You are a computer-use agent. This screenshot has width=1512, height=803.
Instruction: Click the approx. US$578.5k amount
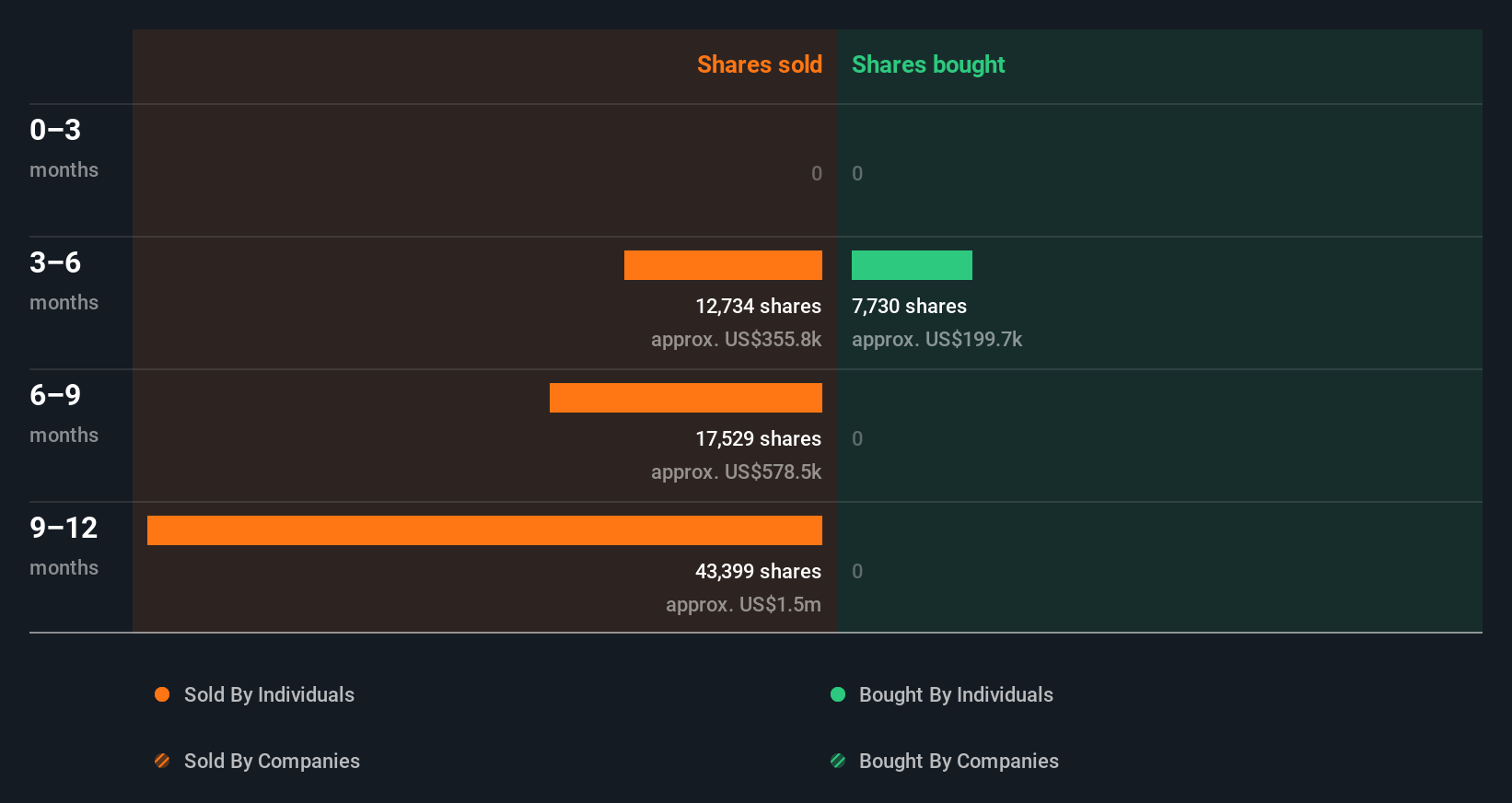pos(736,472)
